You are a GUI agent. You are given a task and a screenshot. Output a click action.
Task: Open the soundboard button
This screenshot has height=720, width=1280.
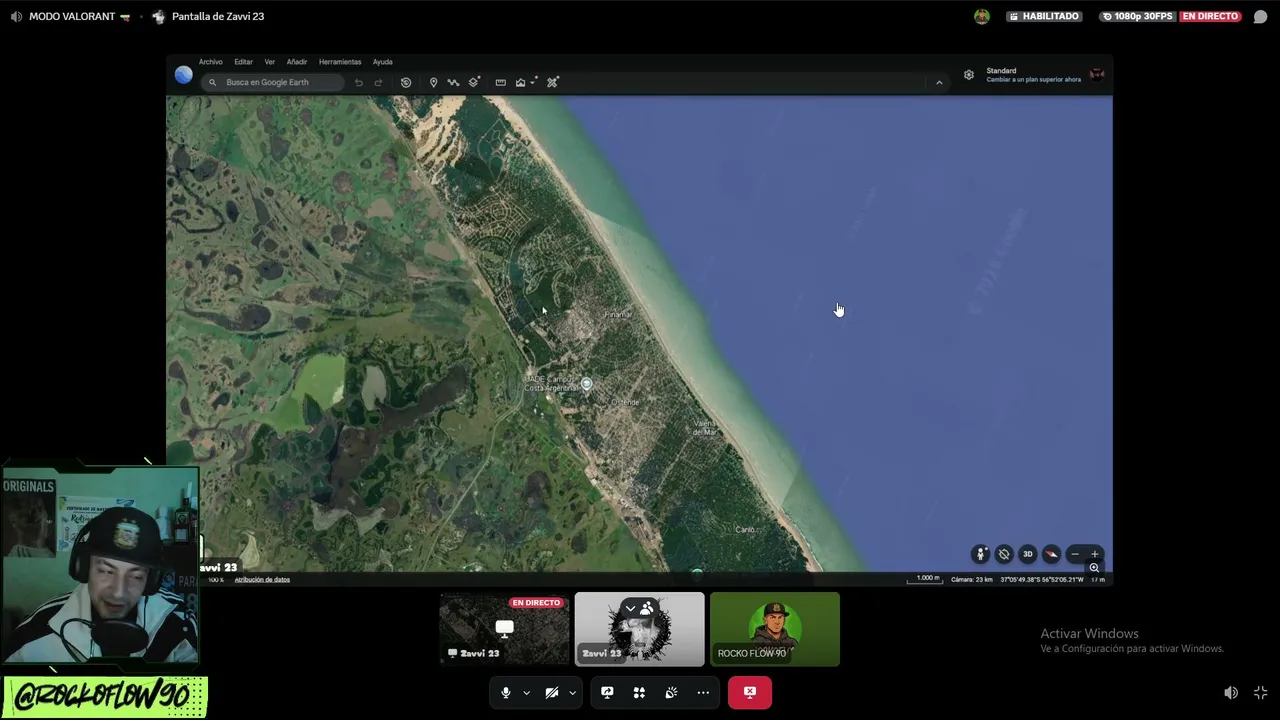pos(671,692)
